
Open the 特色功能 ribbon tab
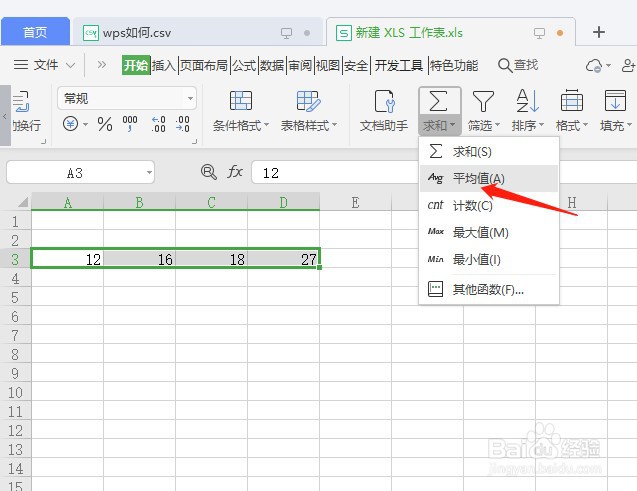[x=454, y=65]
